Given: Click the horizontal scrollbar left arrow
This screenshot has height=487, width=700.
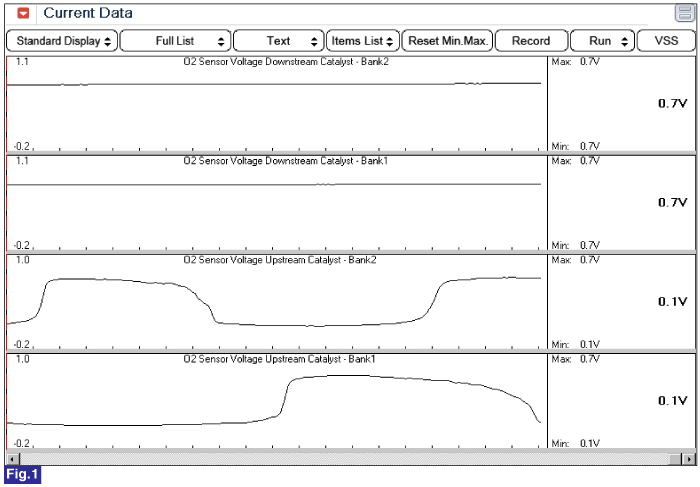Looking at the screenshot, I should click(x=12, y=459).
